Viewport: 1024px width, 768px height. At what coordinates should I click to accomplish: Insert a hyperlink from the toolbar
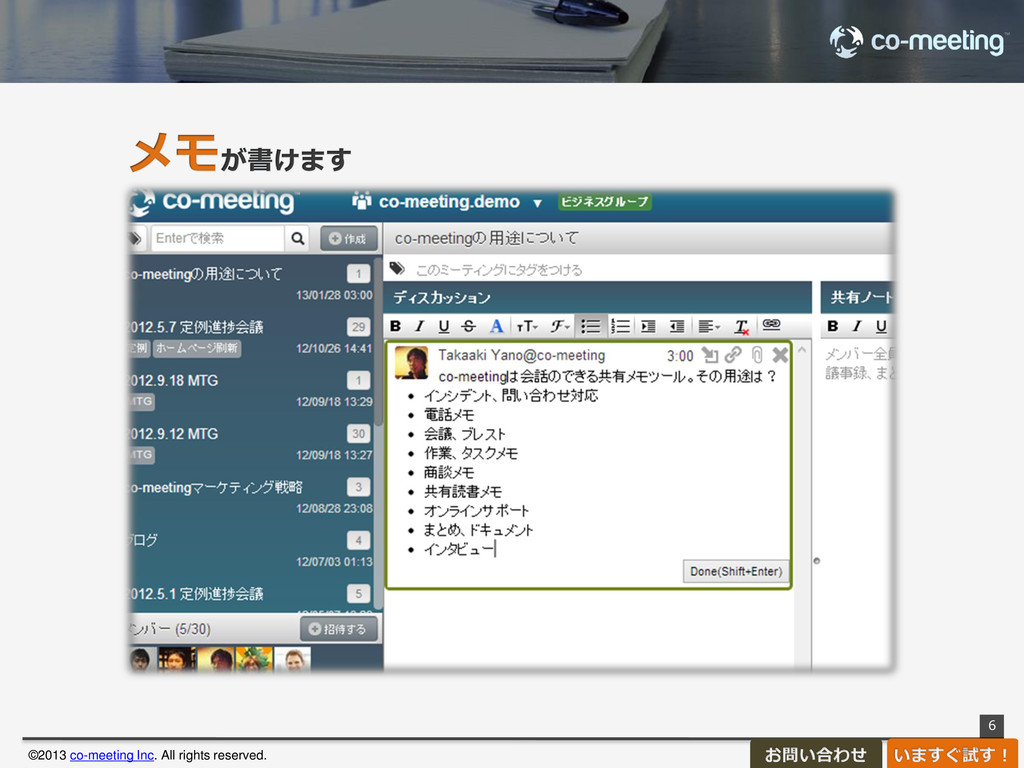tap(771, 324)
